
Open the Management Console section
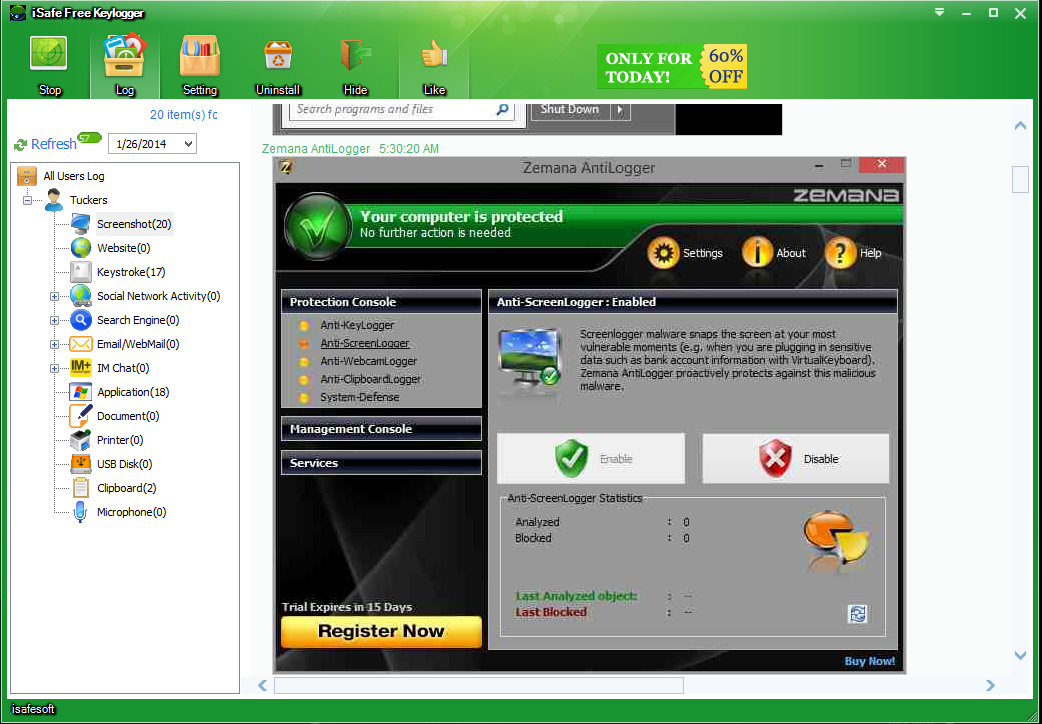tap(381, 429)
